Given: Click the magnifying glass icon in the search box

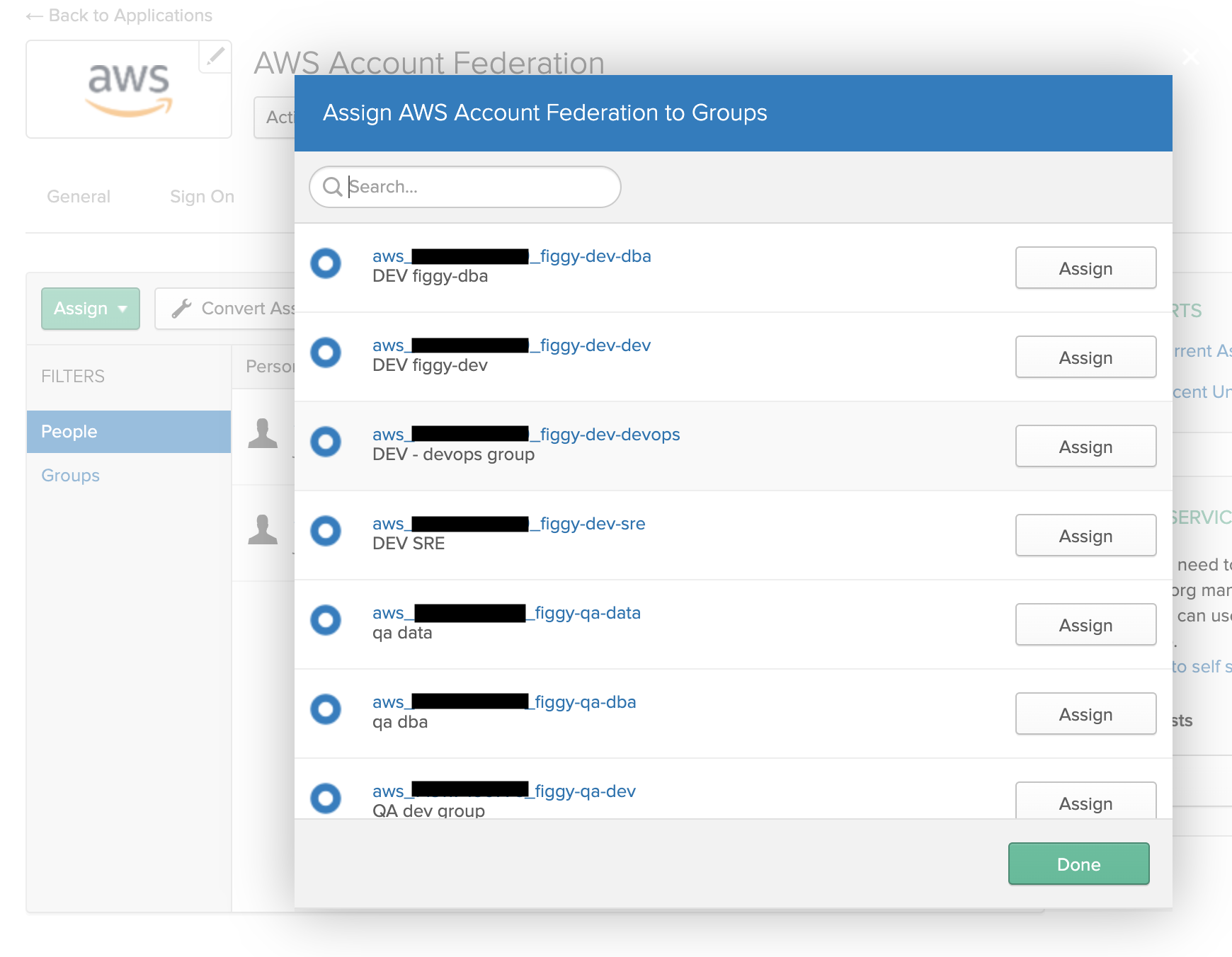Looking at the screenshot, I should (x=333, y=187).
